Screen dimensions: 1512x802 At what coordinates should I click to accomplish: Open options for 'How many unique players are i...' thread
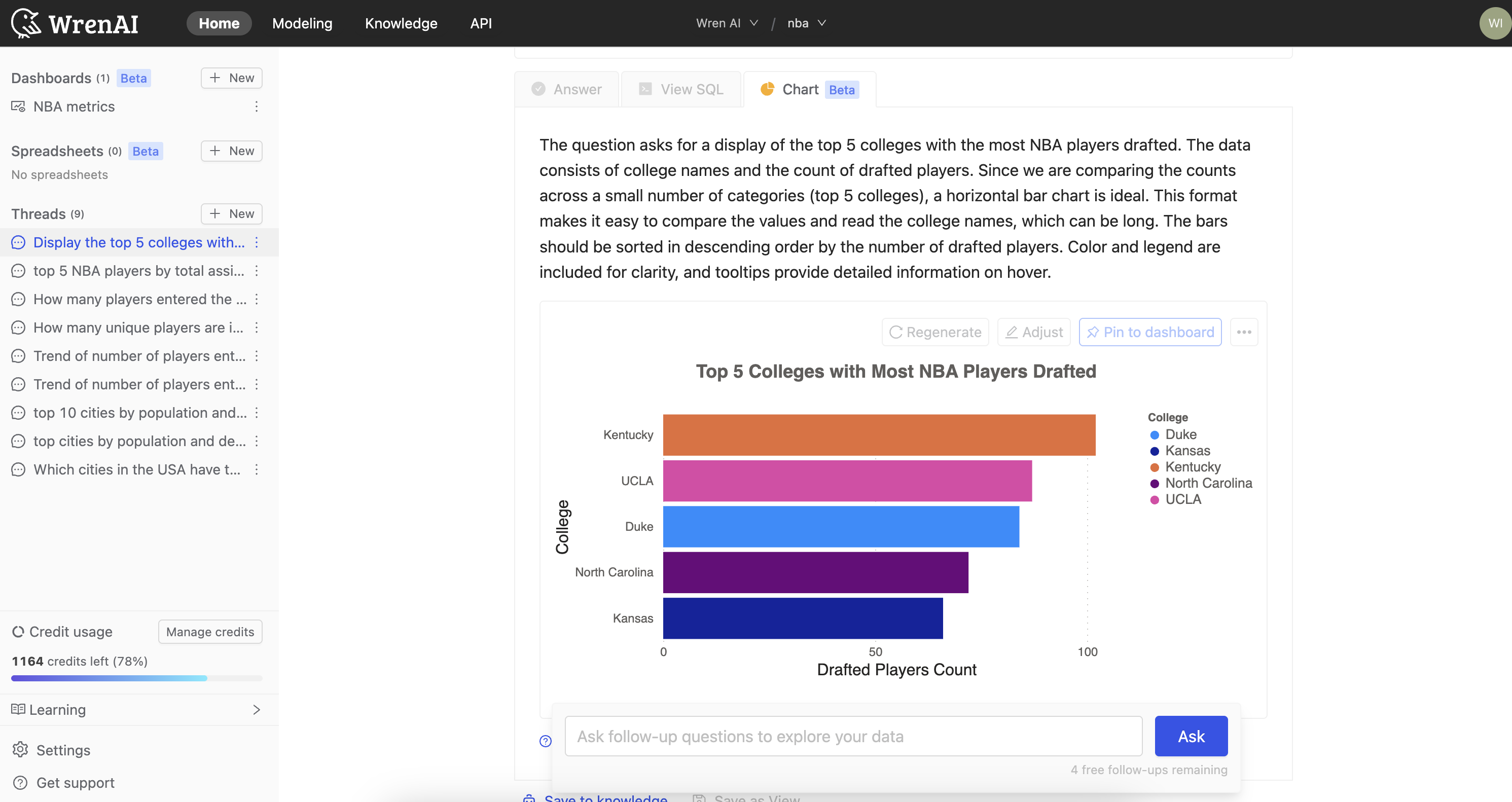(257, 327)
